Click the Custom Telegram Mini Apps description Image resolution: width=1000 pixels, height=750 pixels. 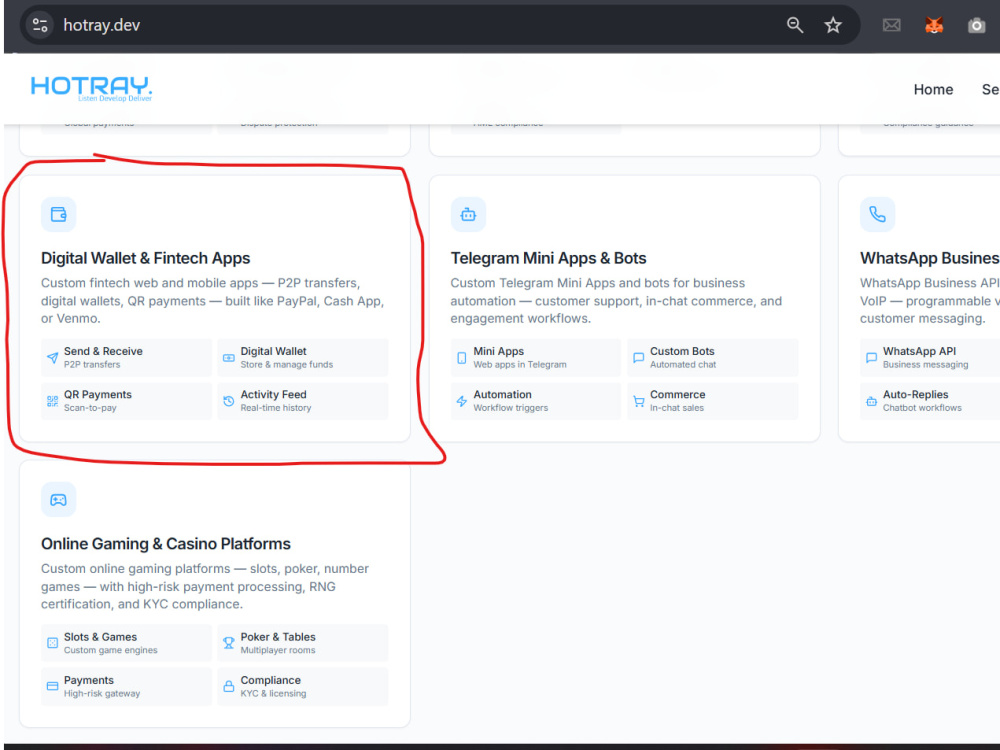[616, 301]
